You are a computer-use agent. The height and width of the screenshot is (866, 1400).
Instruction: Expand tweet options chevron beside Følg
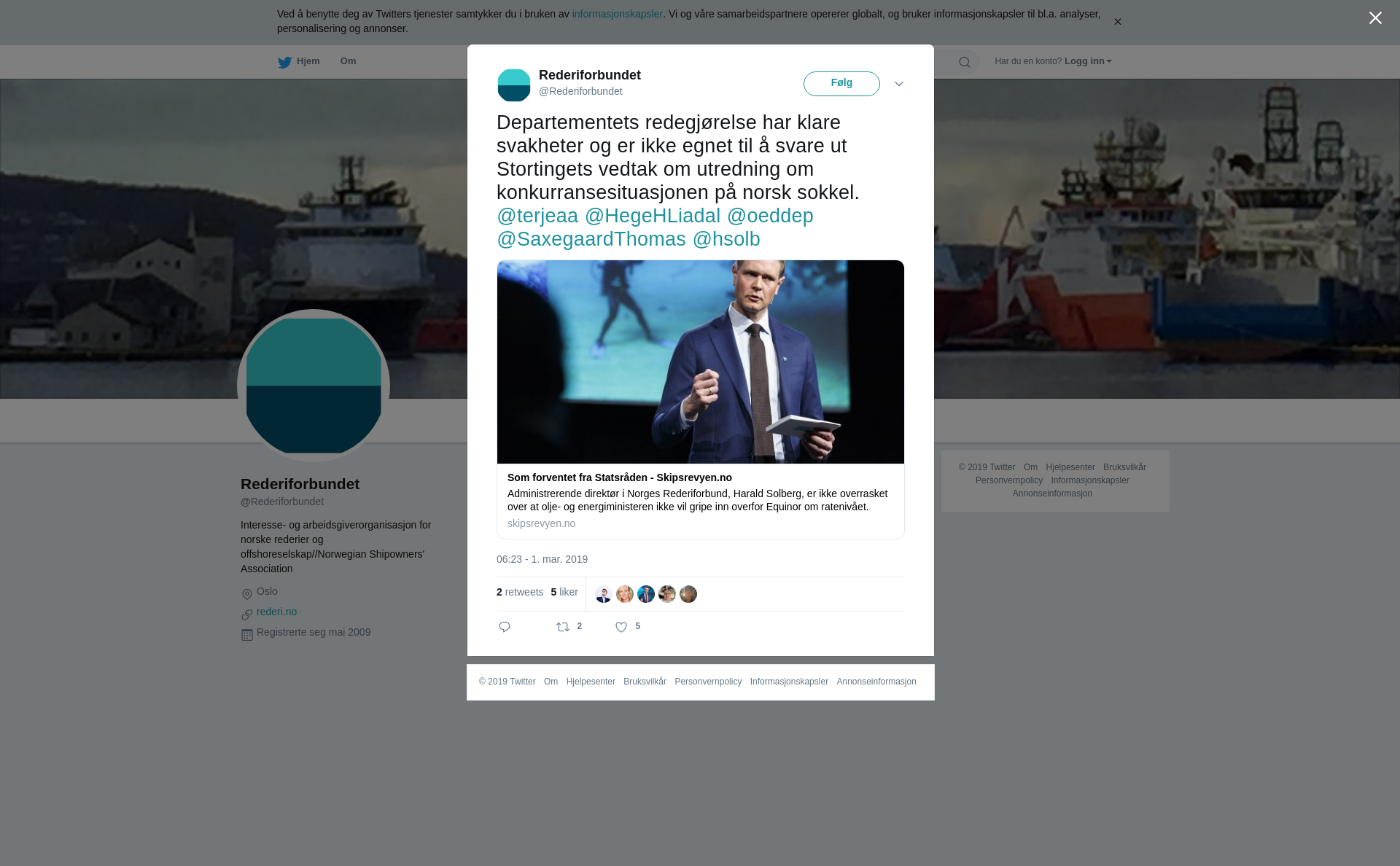(x=899, y=84)
